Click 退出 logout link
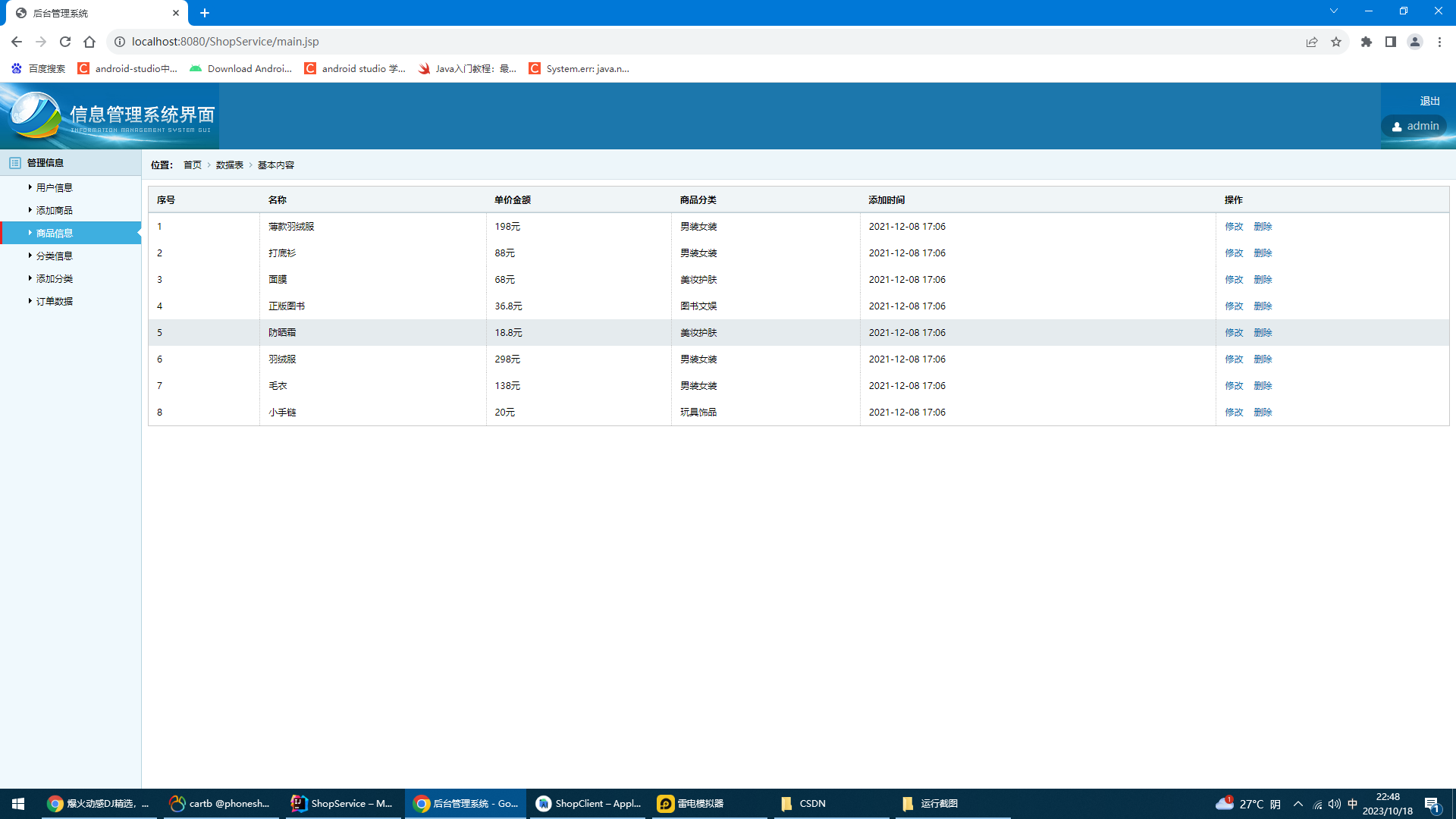Viewport: 1456px width, 819px height. click(x=1429, y=101)
